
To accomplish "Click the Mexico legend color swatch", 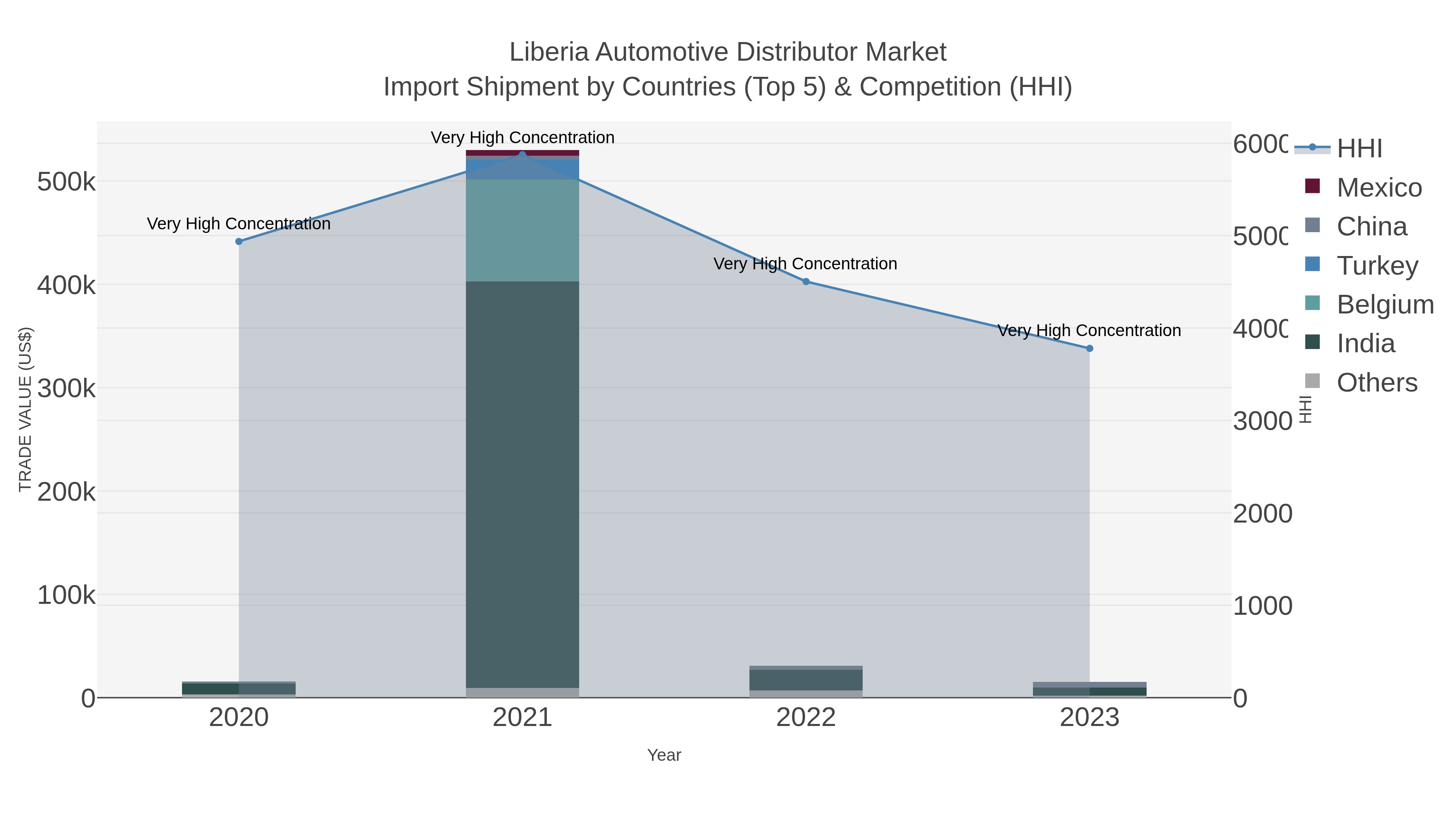I will coord(1312,186).
